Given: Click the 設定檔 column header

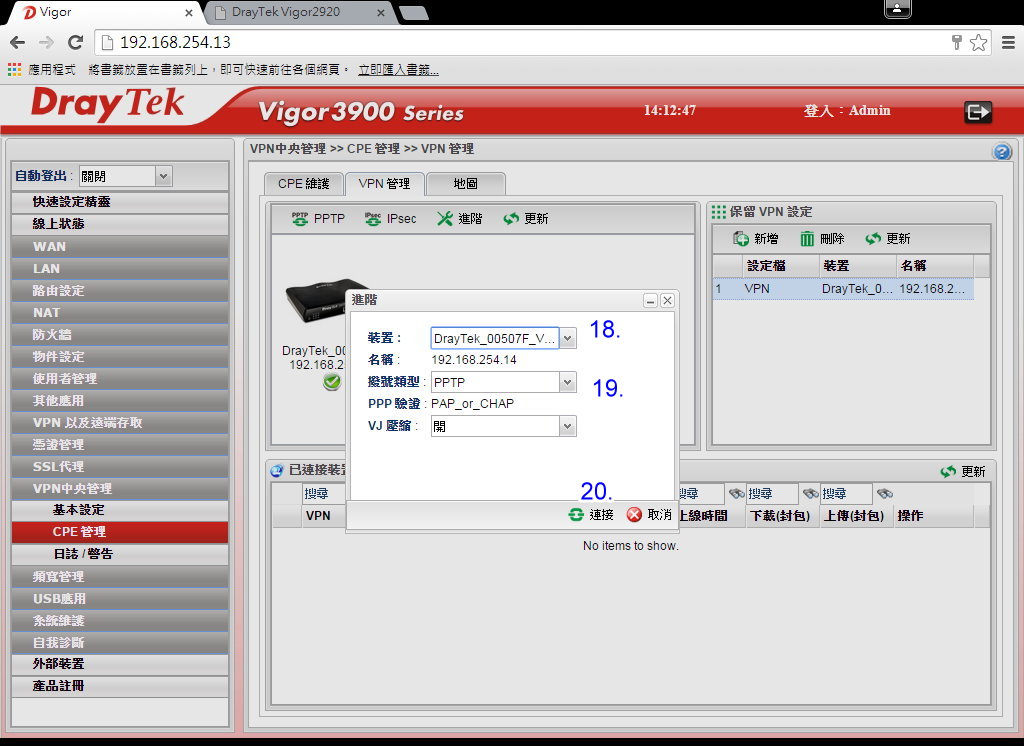Looking at the screenshot, I should [x=780, y=266].
